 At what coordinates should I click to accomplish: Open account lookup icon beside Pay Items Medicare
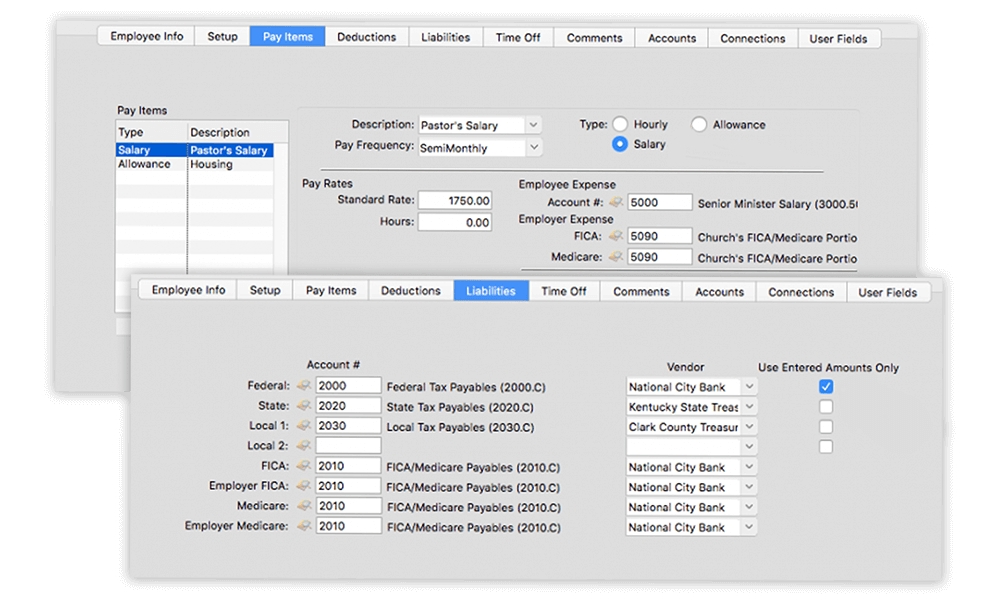click(615, 256)
